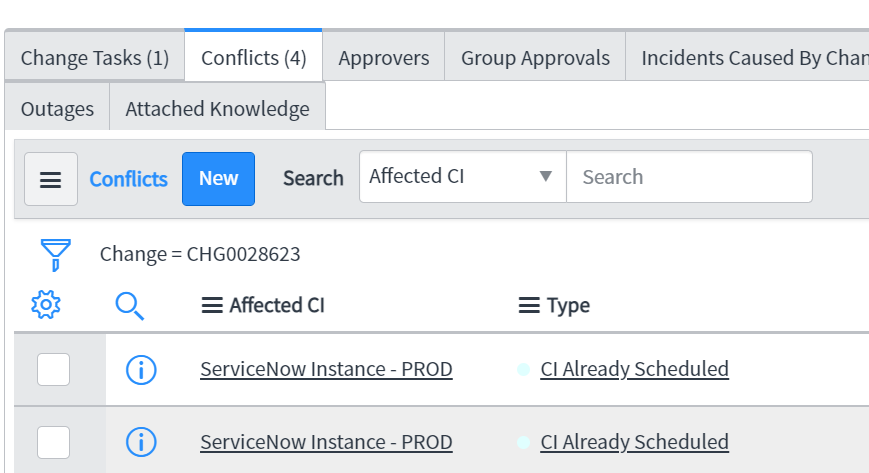This screenshot has width=869, height=473.
Task: Go to the Attached Knowledge tab
Action: click(x=217, y=109)
